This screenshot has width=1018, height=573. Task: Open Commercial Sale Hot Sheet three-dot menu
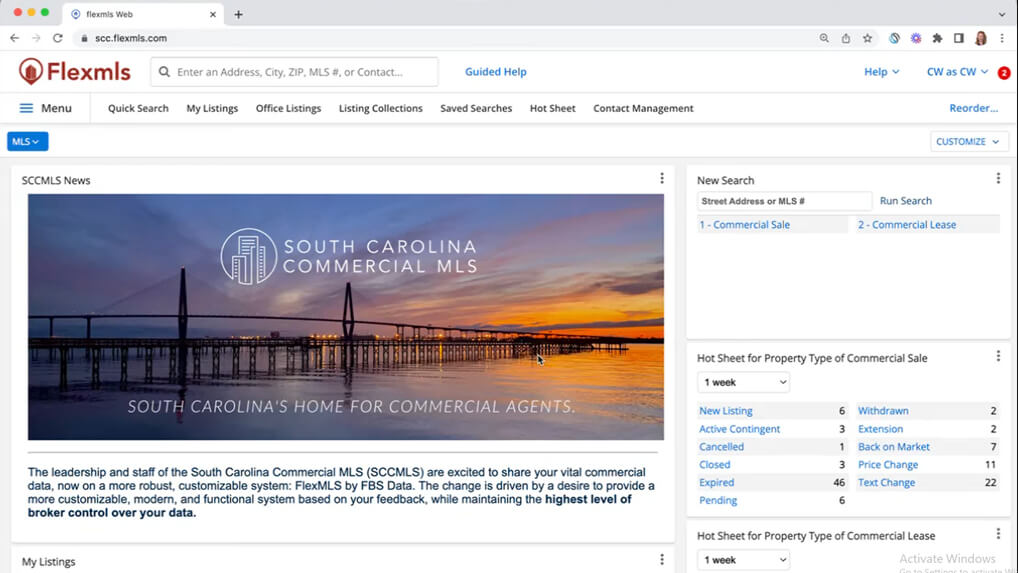(x=997, y=357)
